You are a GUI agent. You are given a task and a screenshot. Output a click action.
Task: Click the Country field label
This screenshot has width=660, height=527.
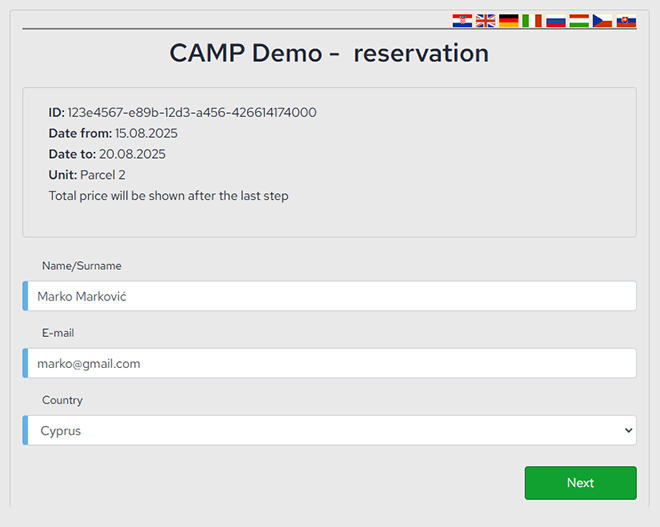(x=62, y=400)
